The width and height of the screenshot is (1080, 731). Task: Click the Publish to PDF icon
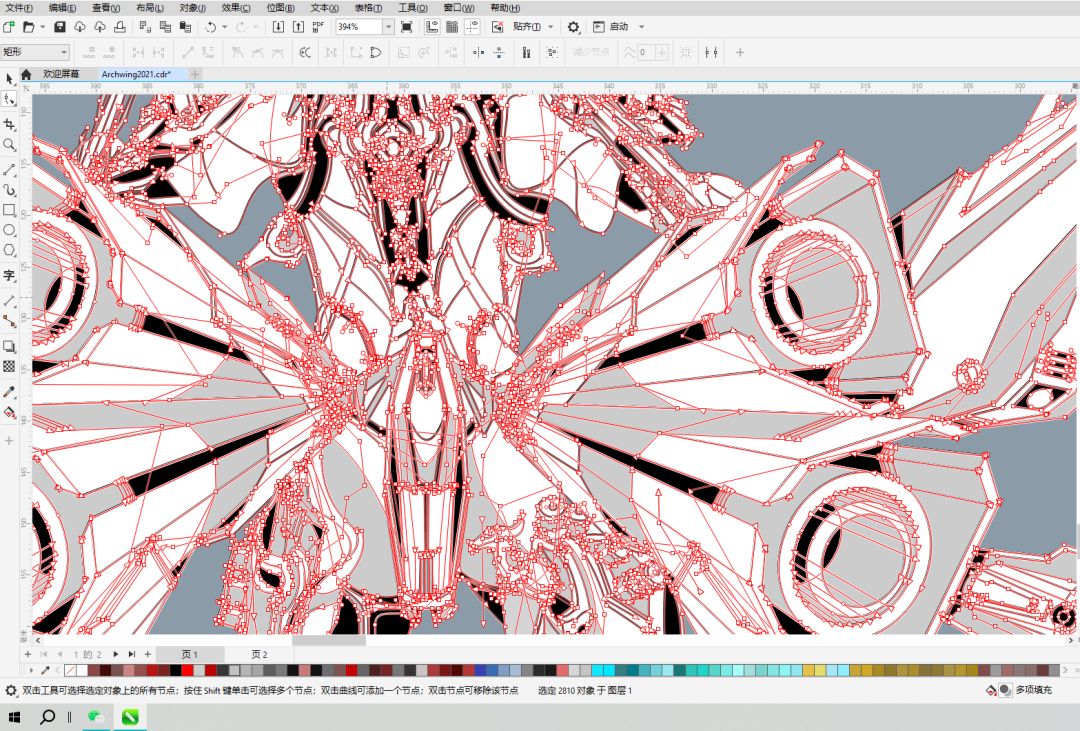318,27
